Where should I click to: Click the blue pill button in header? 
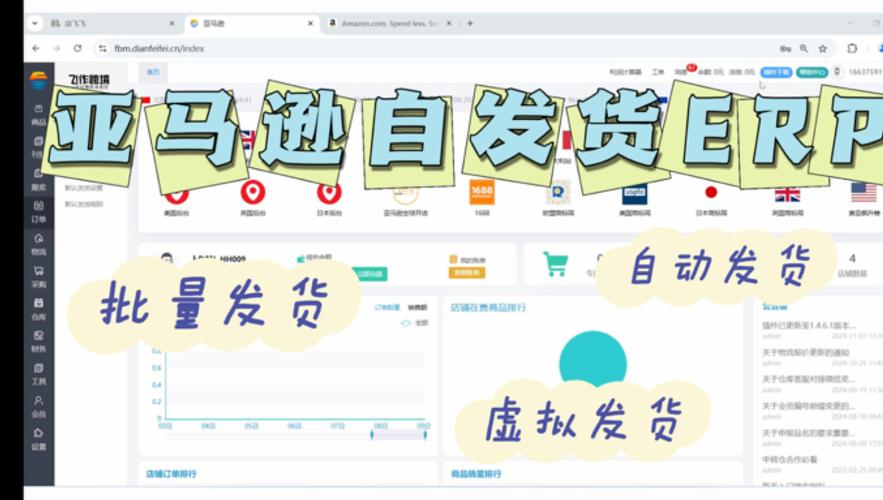coord(776,72)
